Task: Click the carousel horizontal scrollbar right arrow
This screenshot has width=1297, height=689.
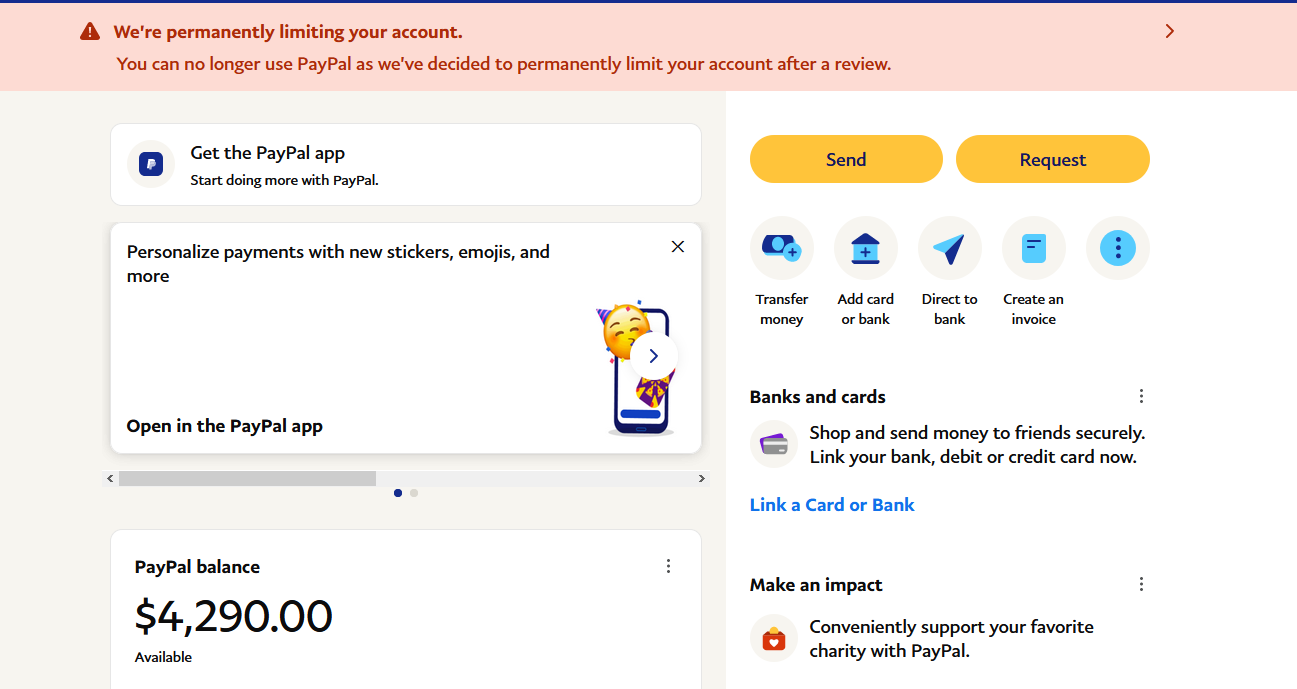Action: pyautogui.click(x=702, y=479)
